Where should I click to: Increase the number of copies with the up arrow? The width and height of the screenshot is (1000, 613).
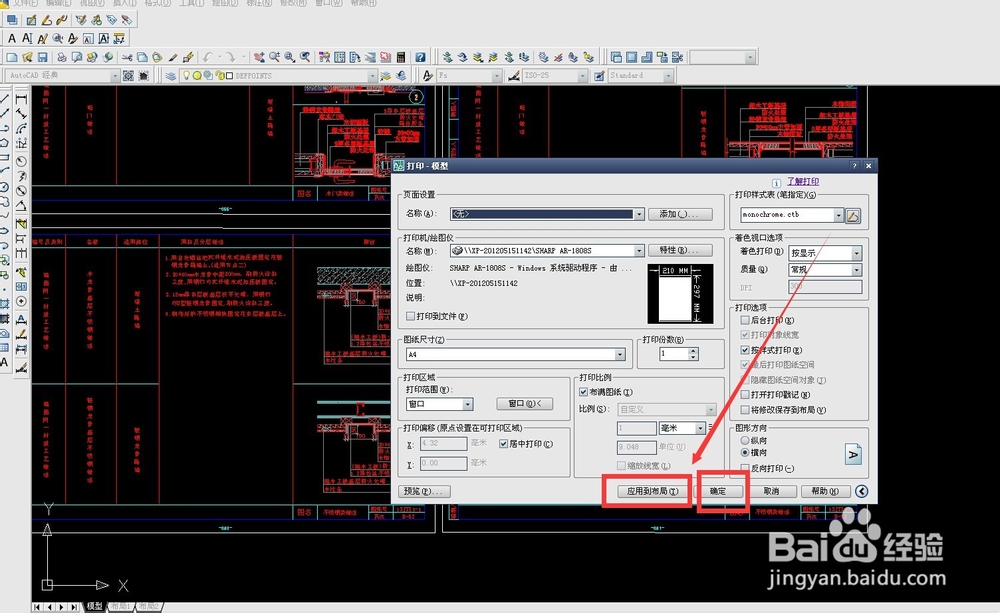(x=693, y=350)
